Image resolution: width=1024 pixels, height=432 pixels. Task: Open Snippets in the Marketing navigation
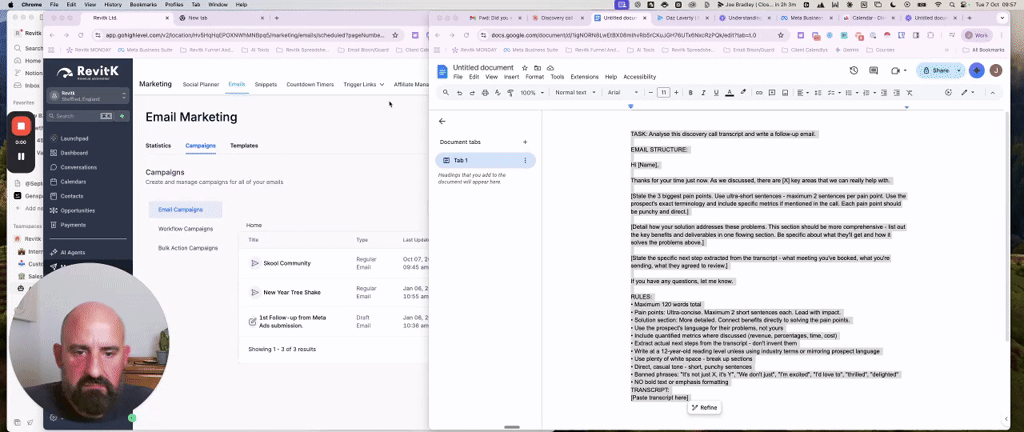266,84
